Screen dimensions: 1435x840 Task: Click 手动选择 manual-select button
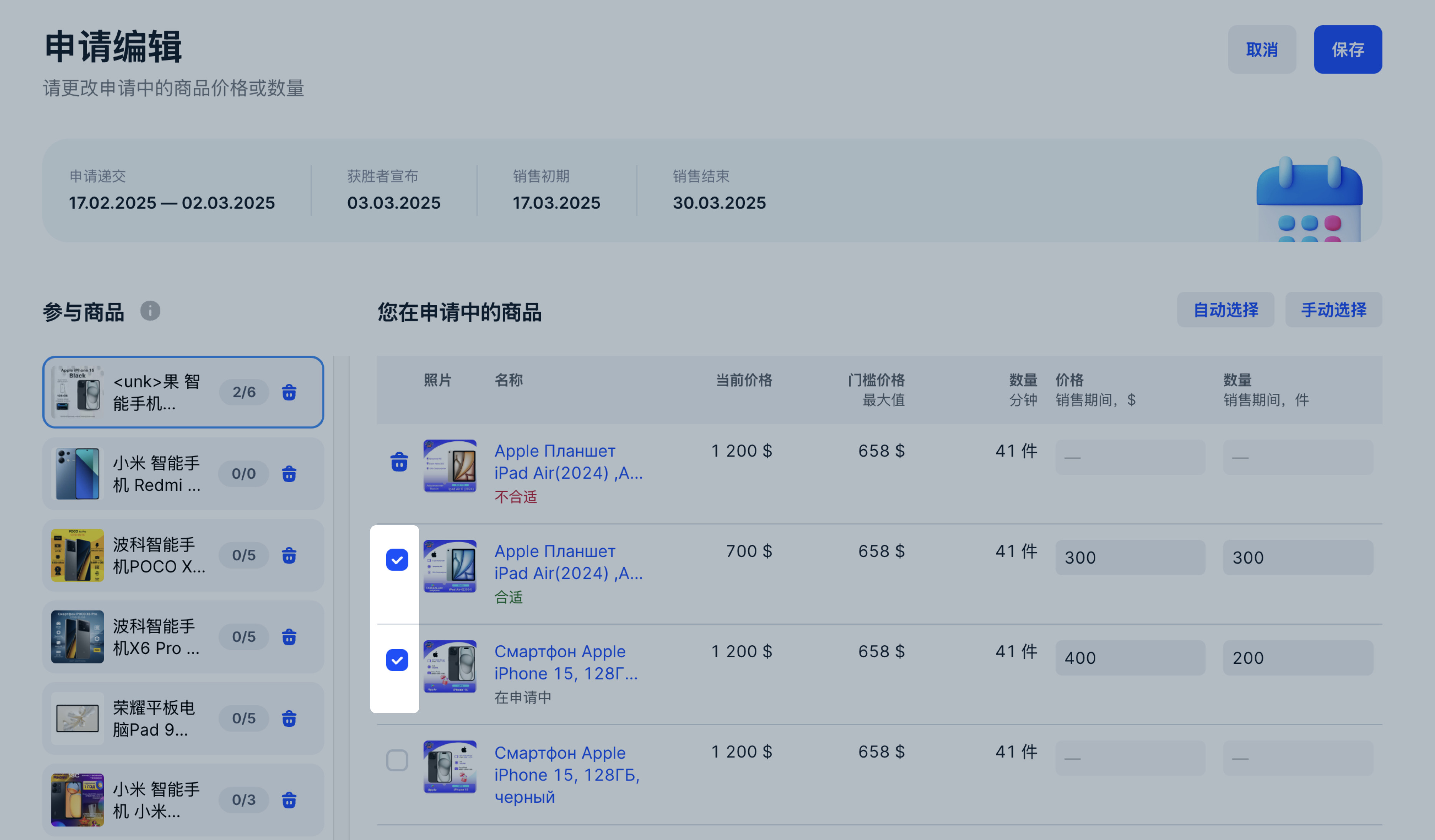click(x=1333, y=310)
